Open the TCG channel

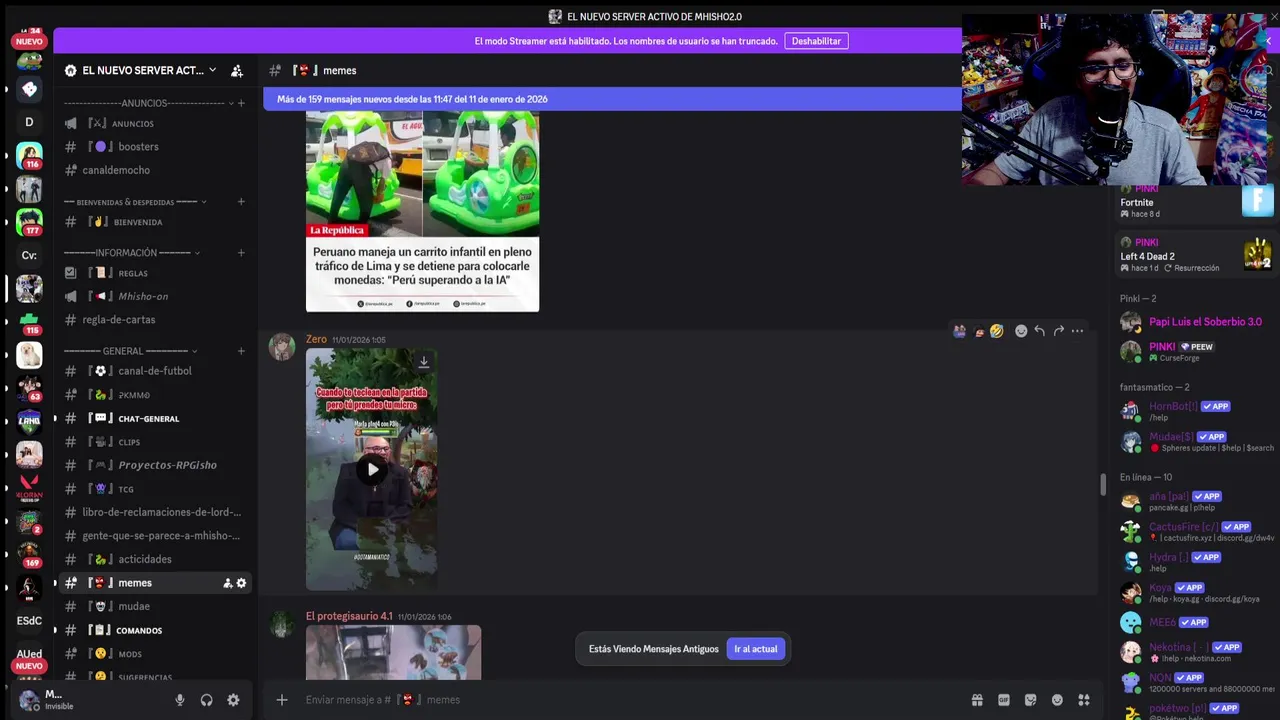point(154,489)
